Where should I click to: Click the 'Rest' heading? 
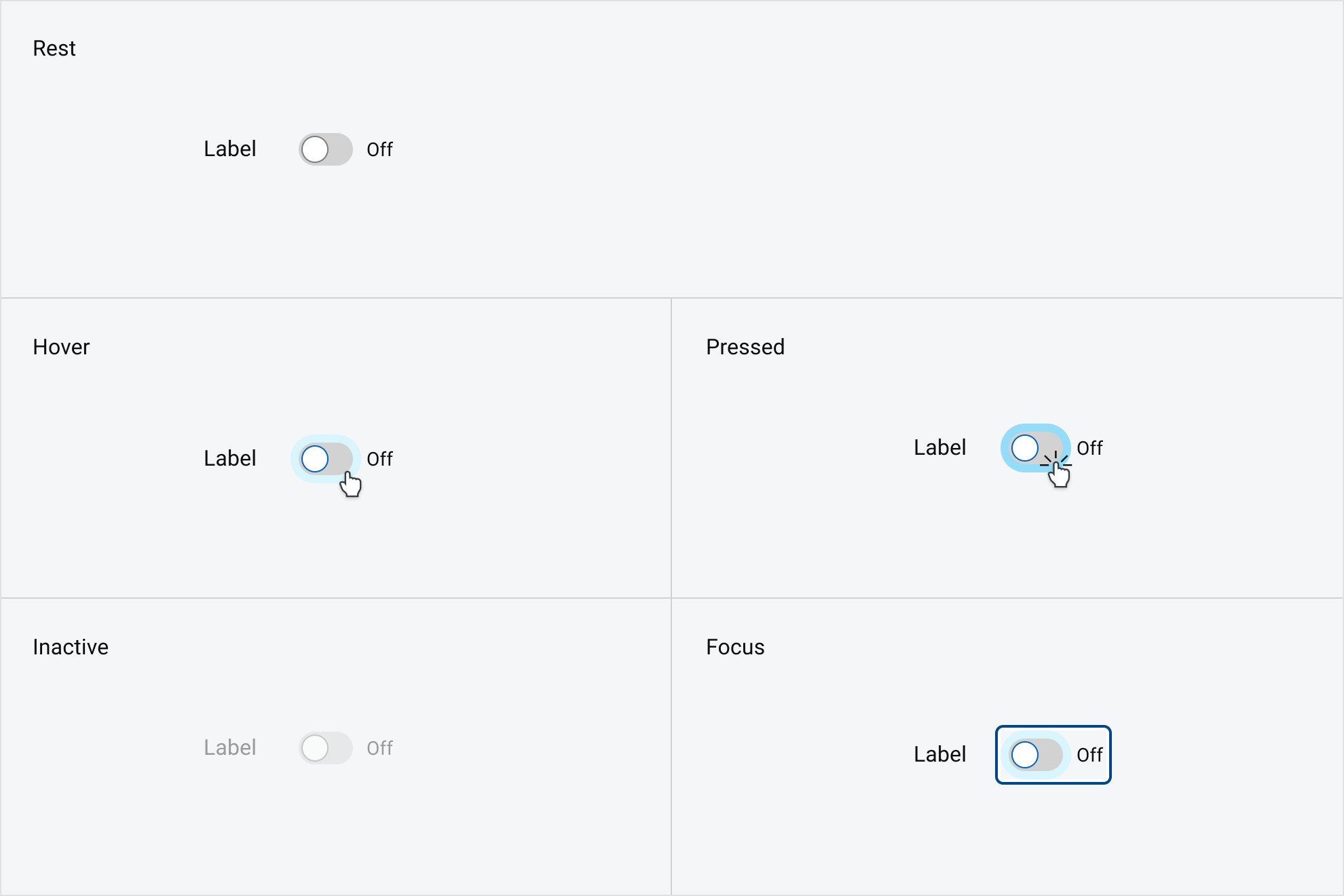[54, 48]
